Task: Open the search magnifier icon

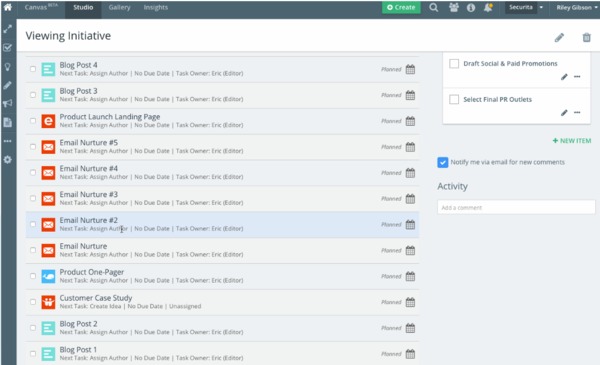Action: pos(433,7)
